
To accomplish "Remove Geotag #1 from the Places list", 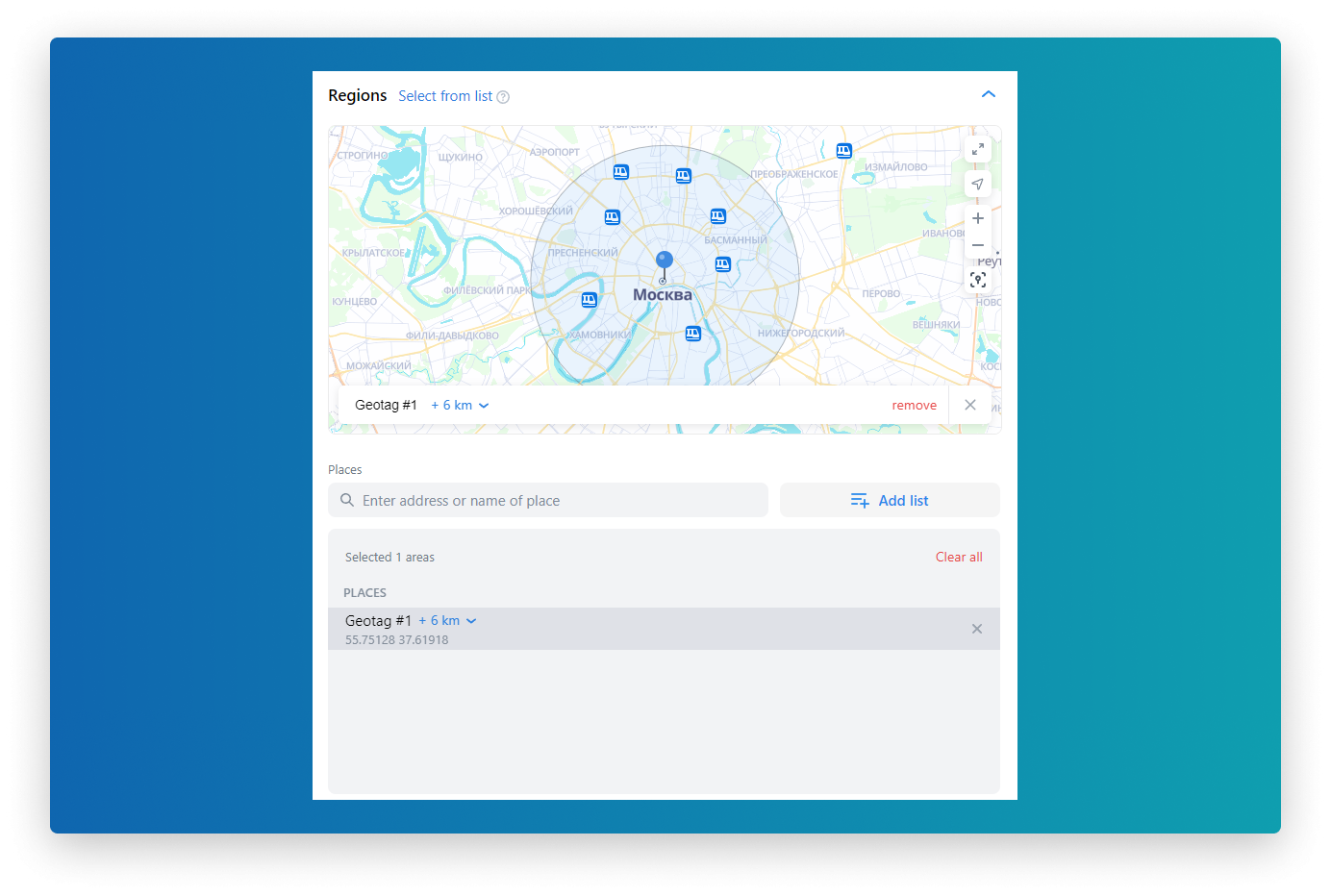I will click(976, 629).
